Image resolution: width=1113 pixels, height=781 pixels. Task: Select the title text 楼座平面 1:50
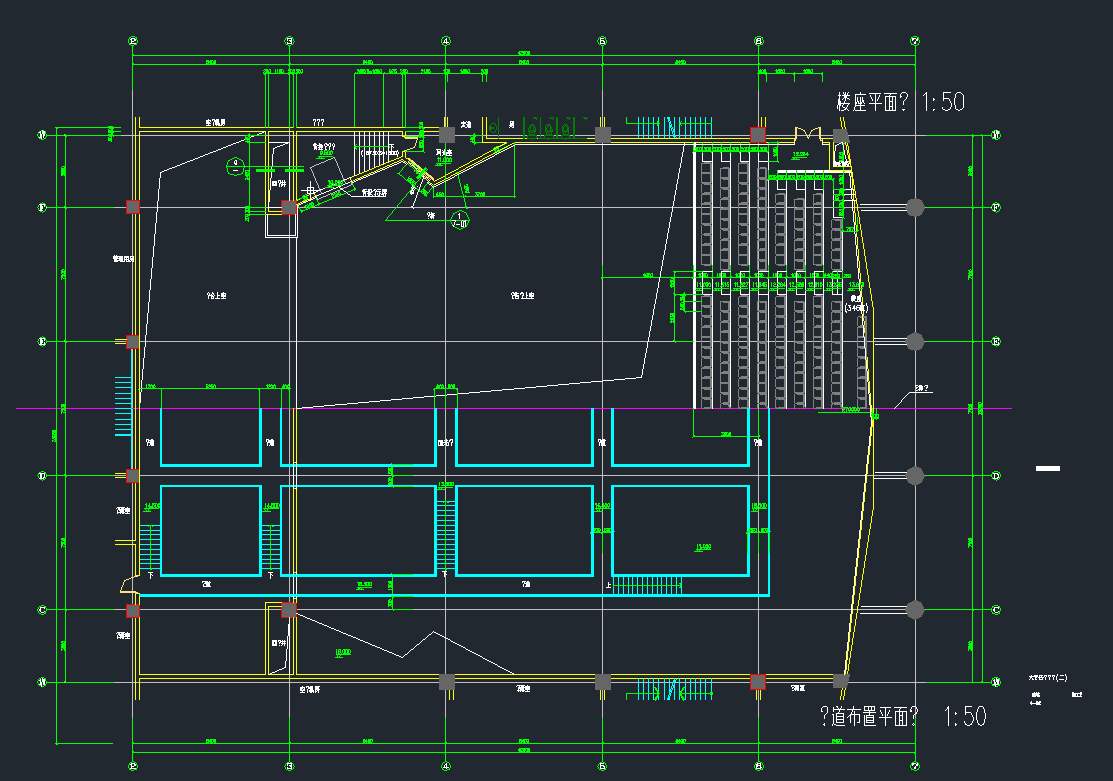[x=900, y=101]
